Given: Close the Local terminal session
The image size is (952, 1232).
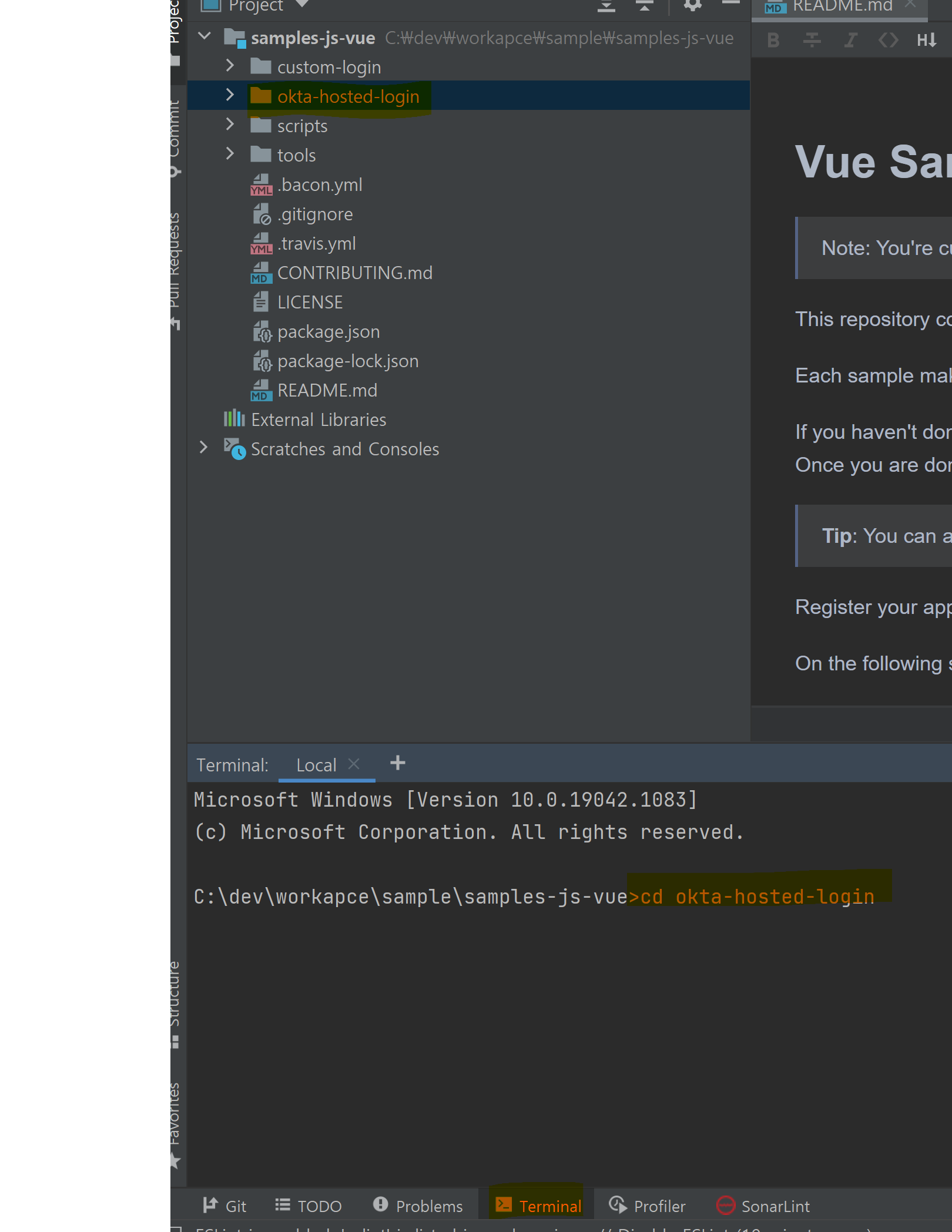Looking at the screenshot, I should [x=354, y=764].
